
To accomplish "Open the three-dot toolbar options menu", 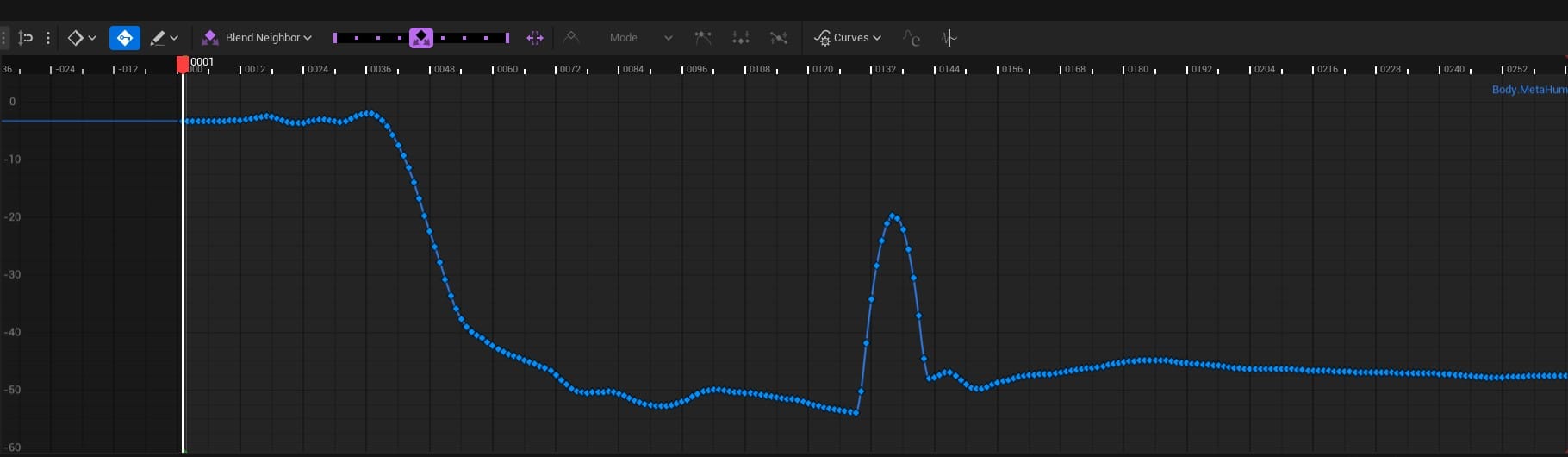I will (x=48, y=38).
